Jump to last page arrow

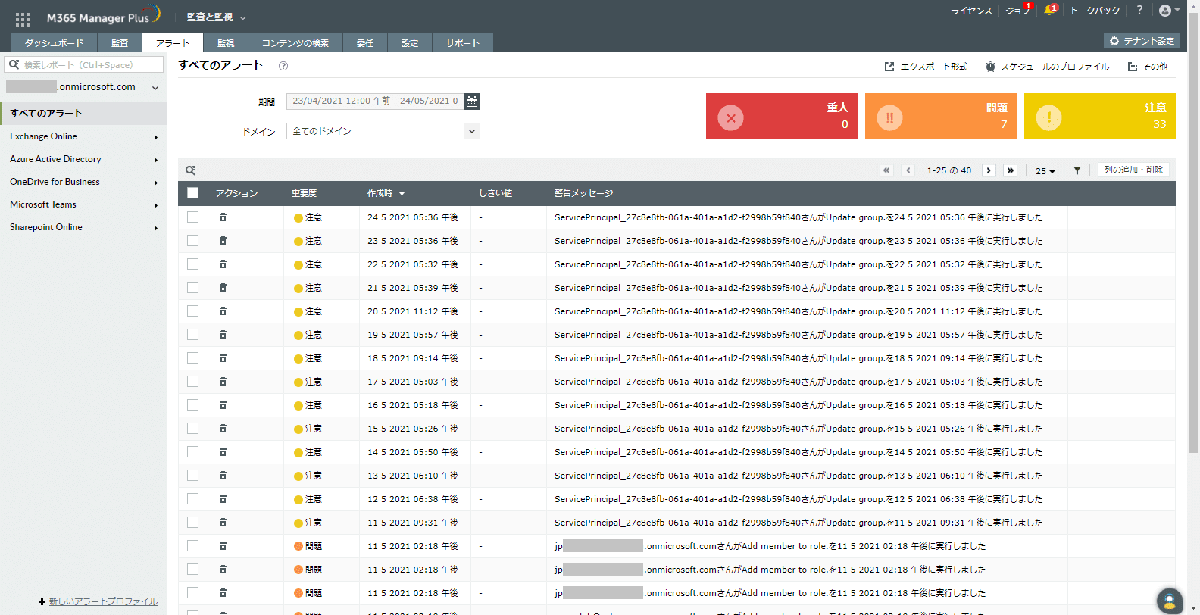pos(1010,170)
